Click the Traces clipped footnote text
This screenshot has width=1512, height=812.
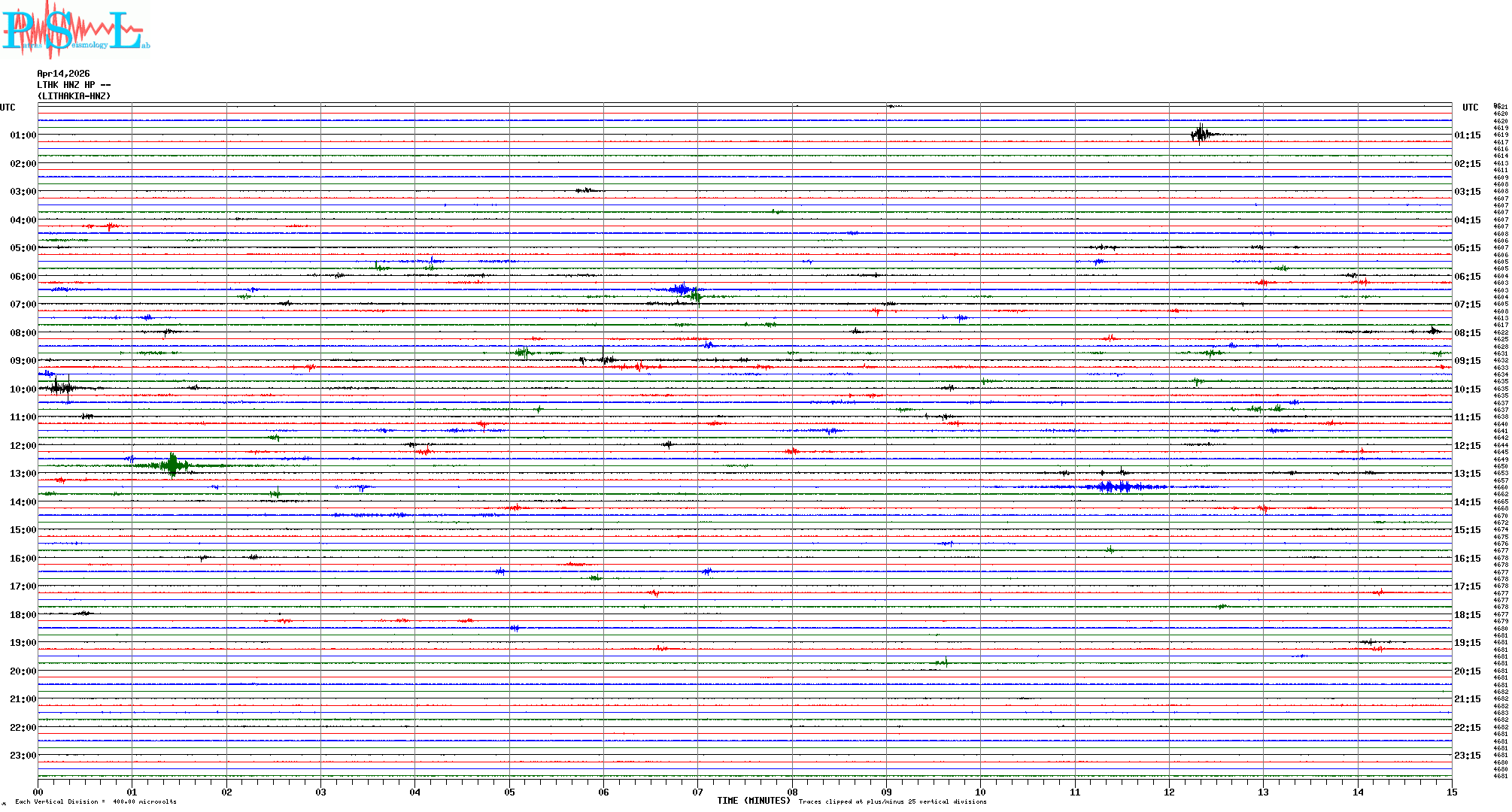pos(892,801)
